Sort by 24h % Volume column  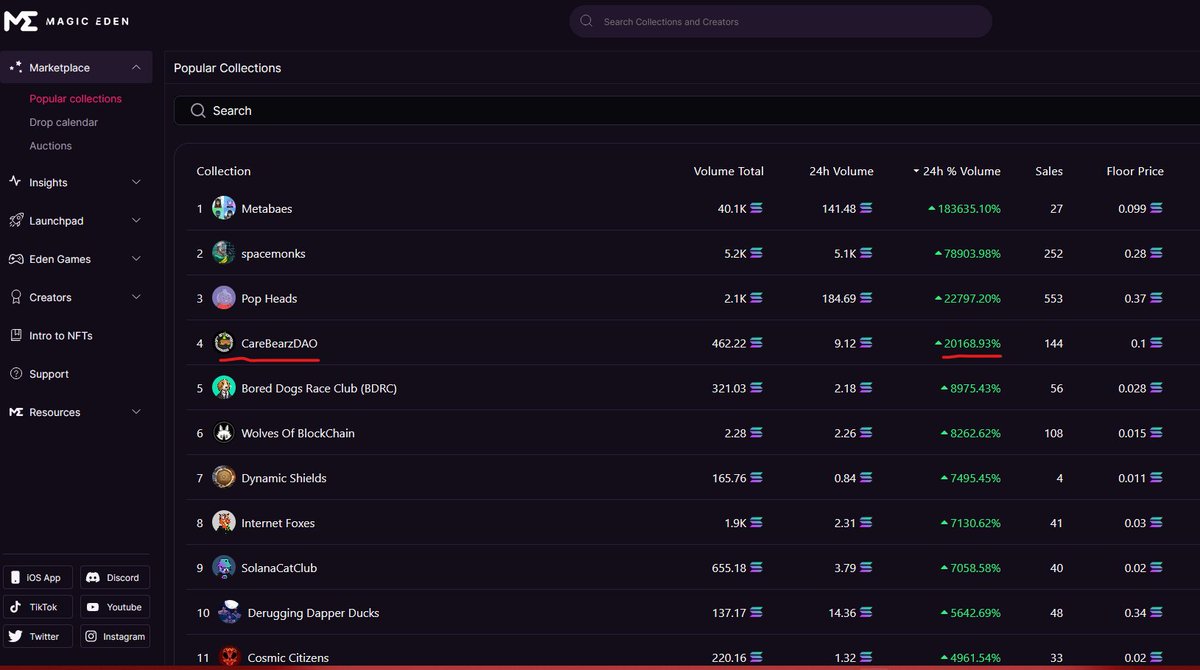(x=956, y=171)
